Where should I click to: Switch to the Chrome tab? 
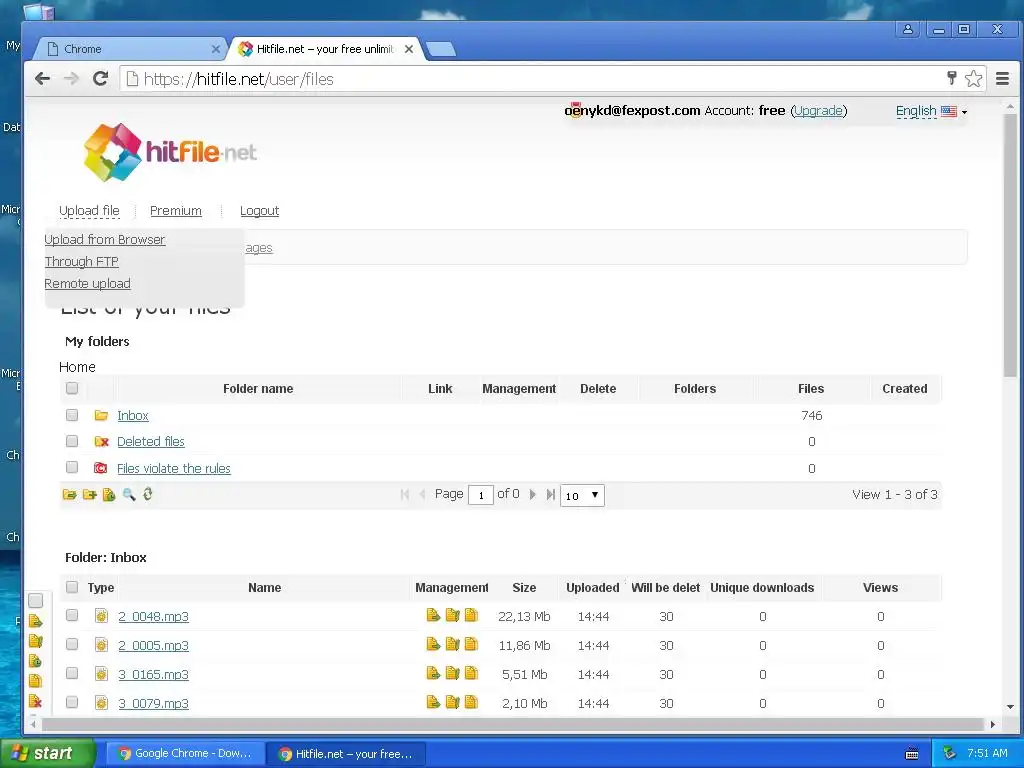pos(129,49)
